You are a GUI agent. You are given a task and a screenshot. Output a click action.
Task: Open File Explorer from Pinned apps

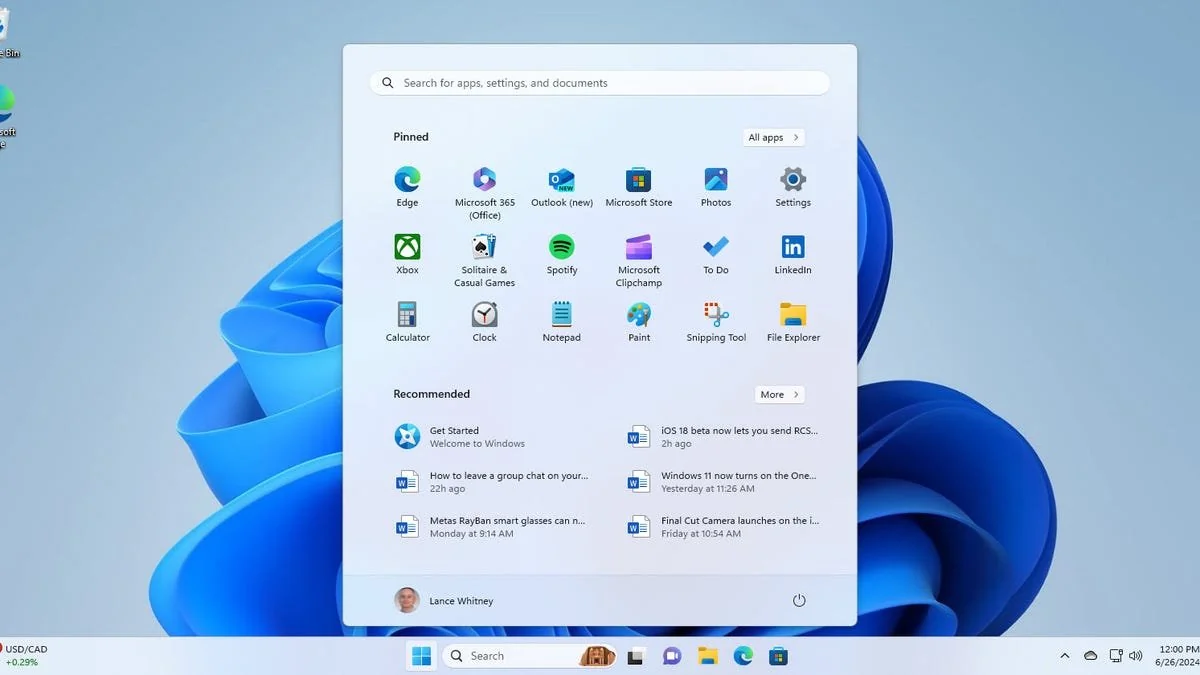click(793, 321)
